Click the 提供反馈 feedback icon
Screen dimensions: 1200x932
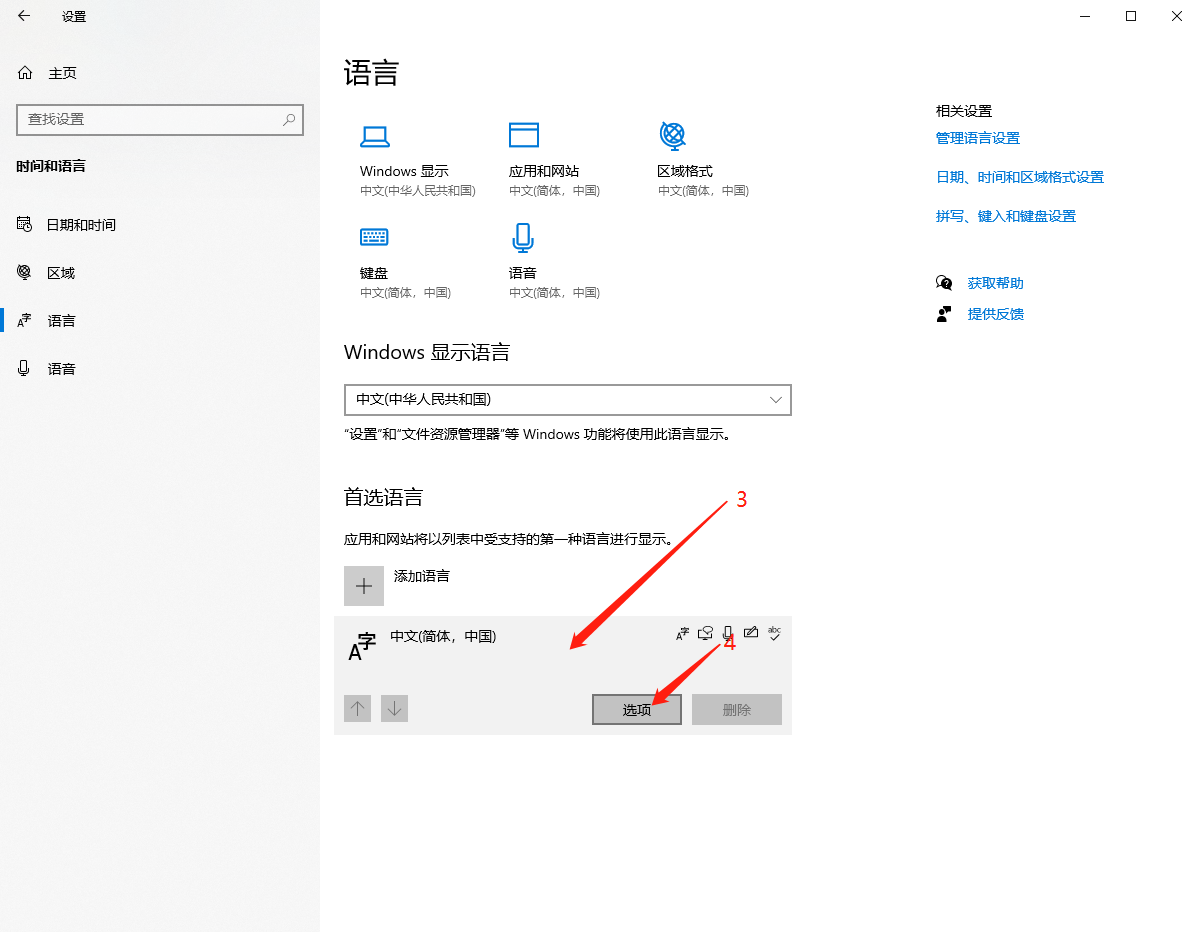pos(944,313)
